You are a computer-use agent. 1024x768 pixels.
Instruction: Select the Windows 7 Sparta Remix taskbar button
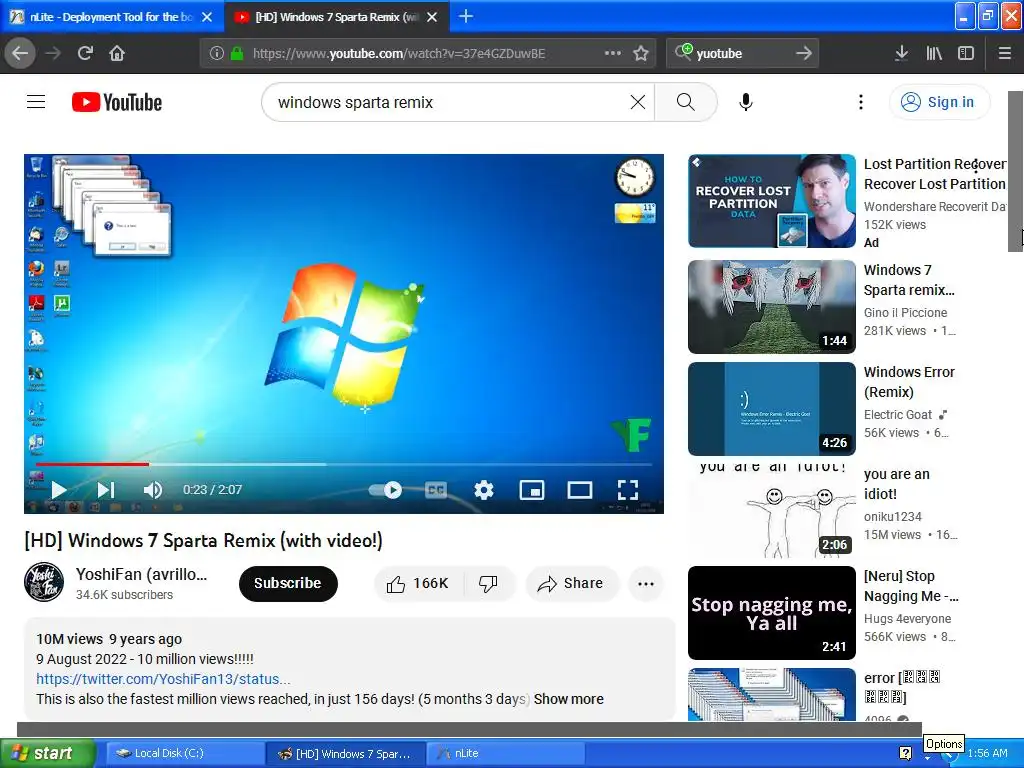click(x=346, y=753)
